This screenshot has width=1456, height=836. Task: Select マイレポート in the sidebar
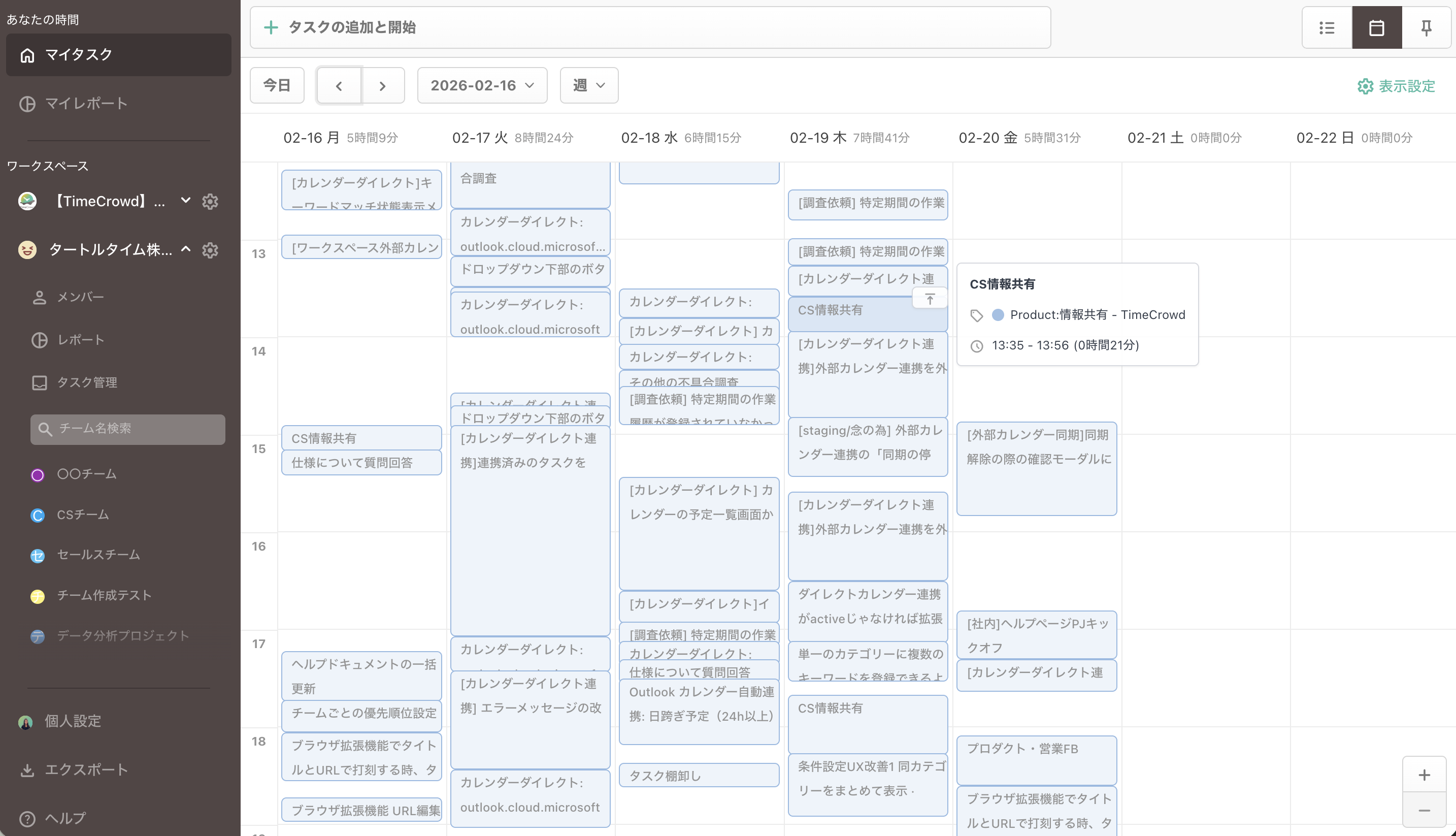(x=86, y=103)
